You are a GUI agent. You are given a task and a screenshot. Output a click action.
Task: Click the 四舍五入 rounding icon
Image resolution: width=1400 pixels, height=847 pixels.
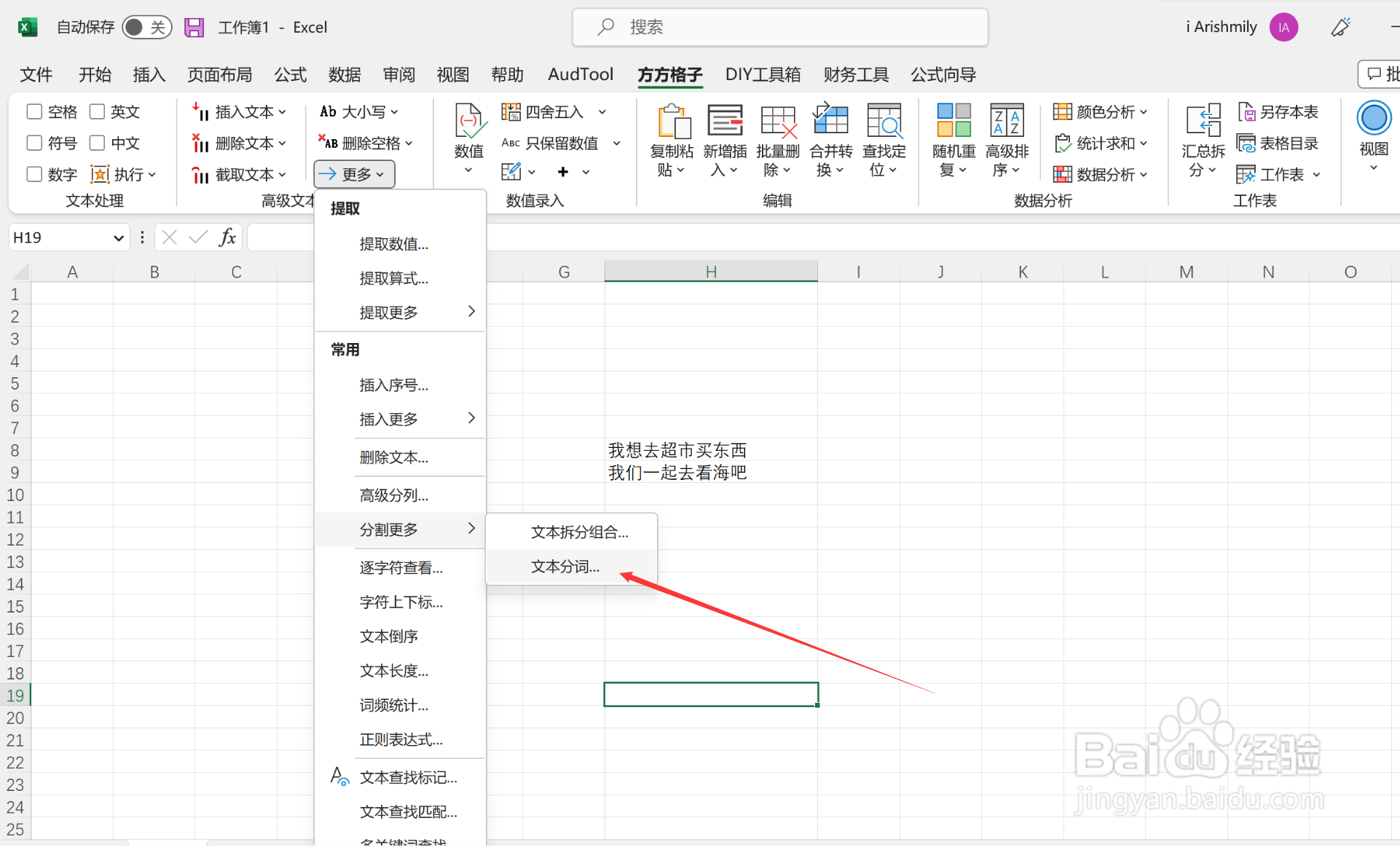(511, 112)
